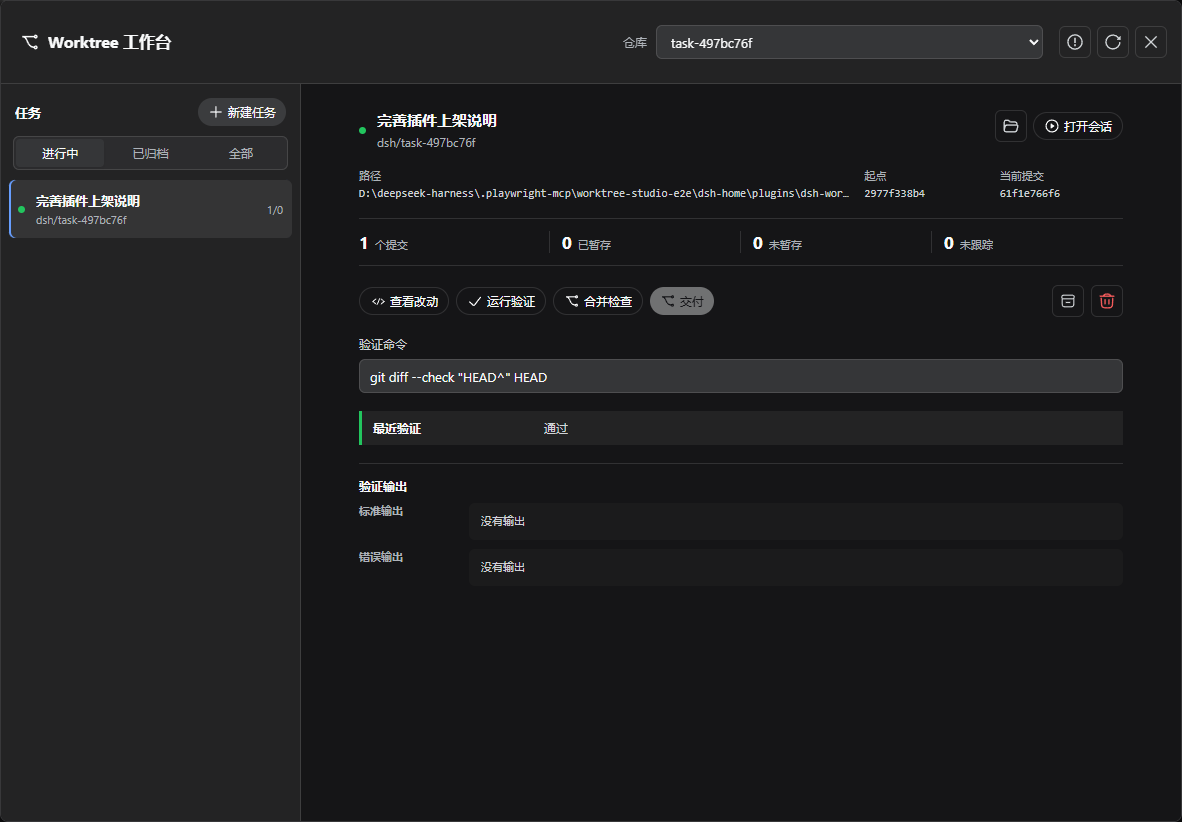Open the 仓库 repository dropdown
The height and width of the screenshot is (822, 1182).
tap(850, 42)
